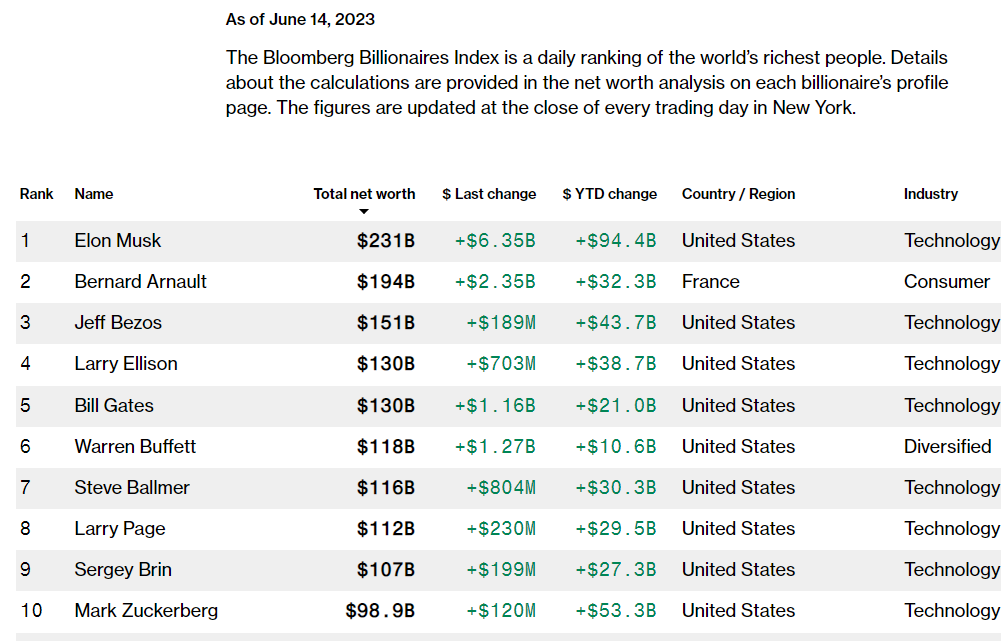This screenshot has height=641, width=1001.
Task: Open Bill Gates profile
Action: [114, 405]
